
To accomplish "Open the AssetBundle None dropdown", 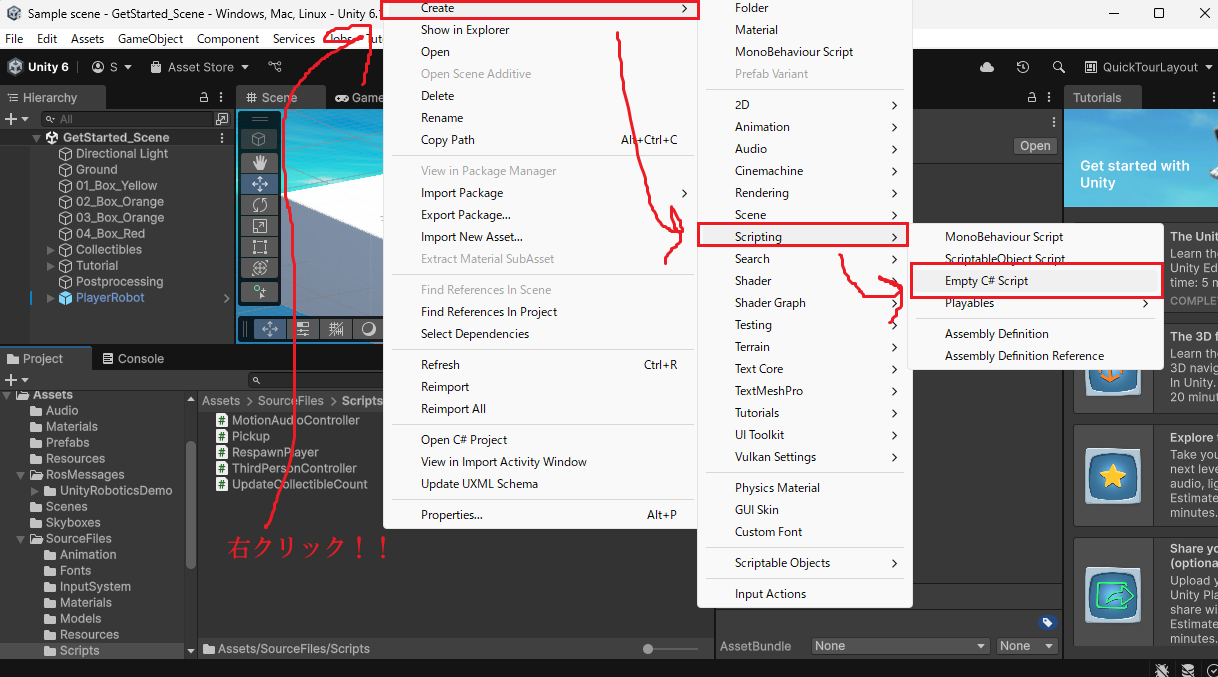I will pos(898,645).
